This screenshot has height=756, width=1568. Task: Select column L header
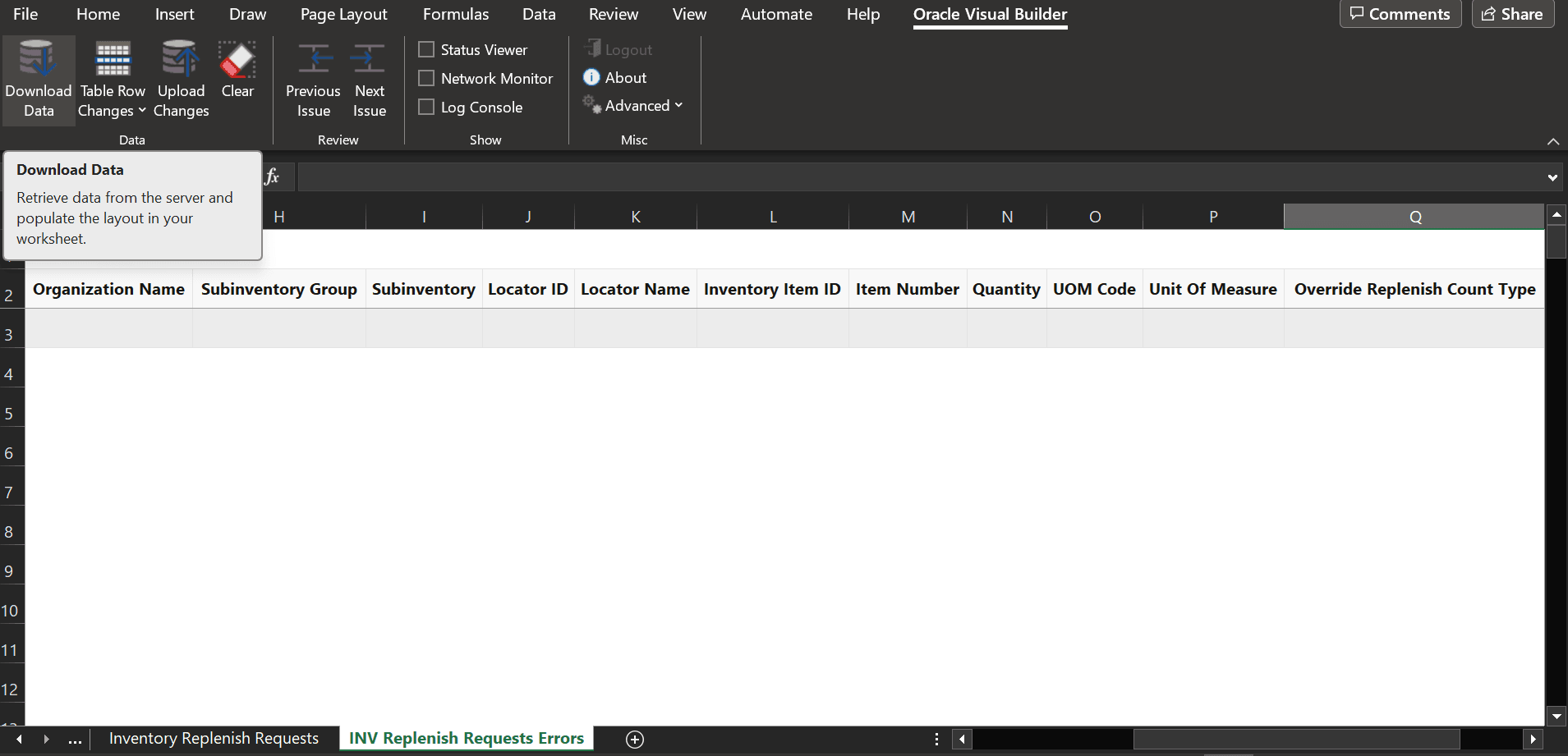[773, 217]
